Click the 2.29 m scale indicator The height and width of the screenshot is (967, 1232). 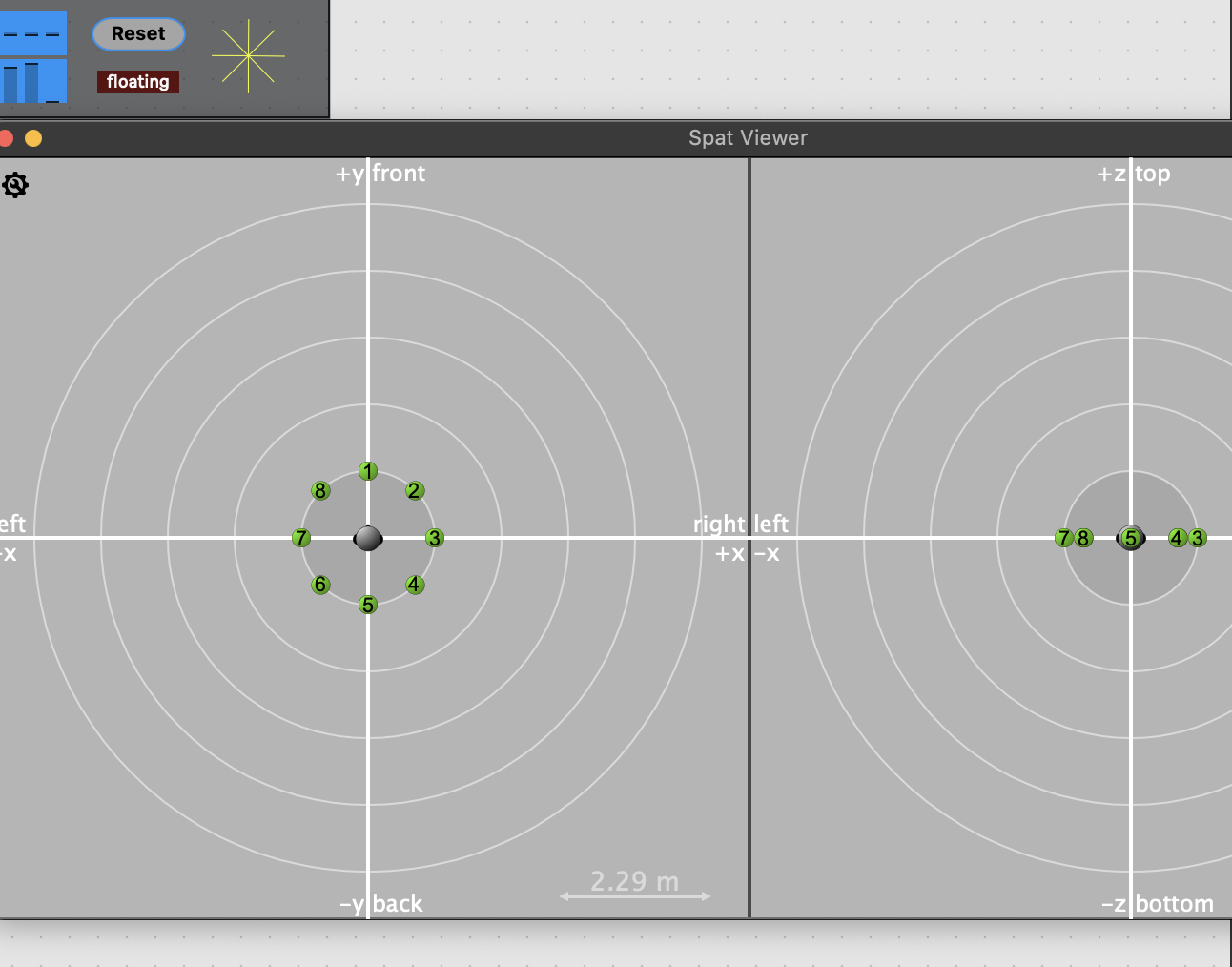pyautogui.click(x=635, y=884)
